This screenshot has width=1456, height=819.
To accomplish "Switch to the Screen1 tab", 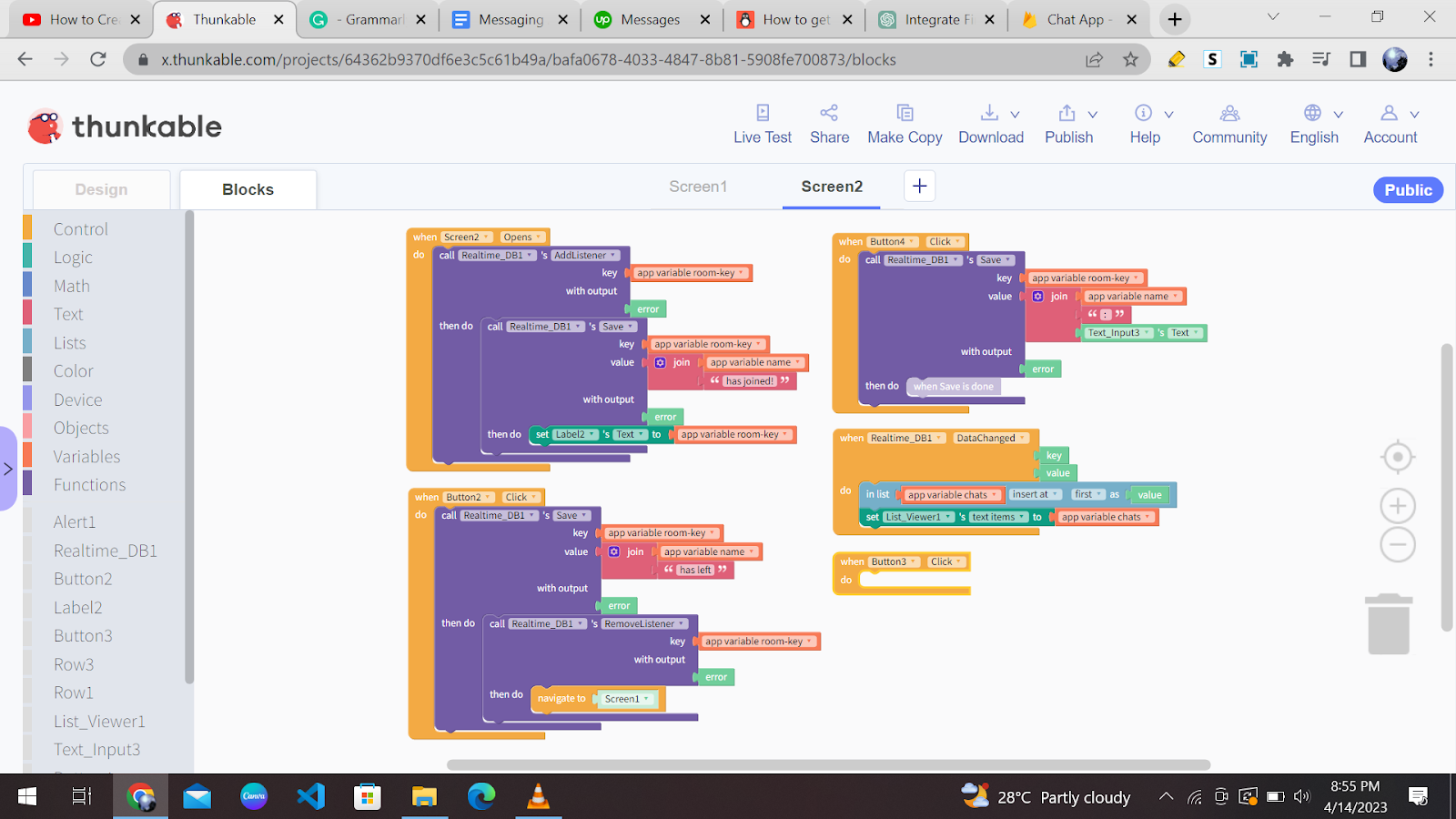I will tap(698, 187).
